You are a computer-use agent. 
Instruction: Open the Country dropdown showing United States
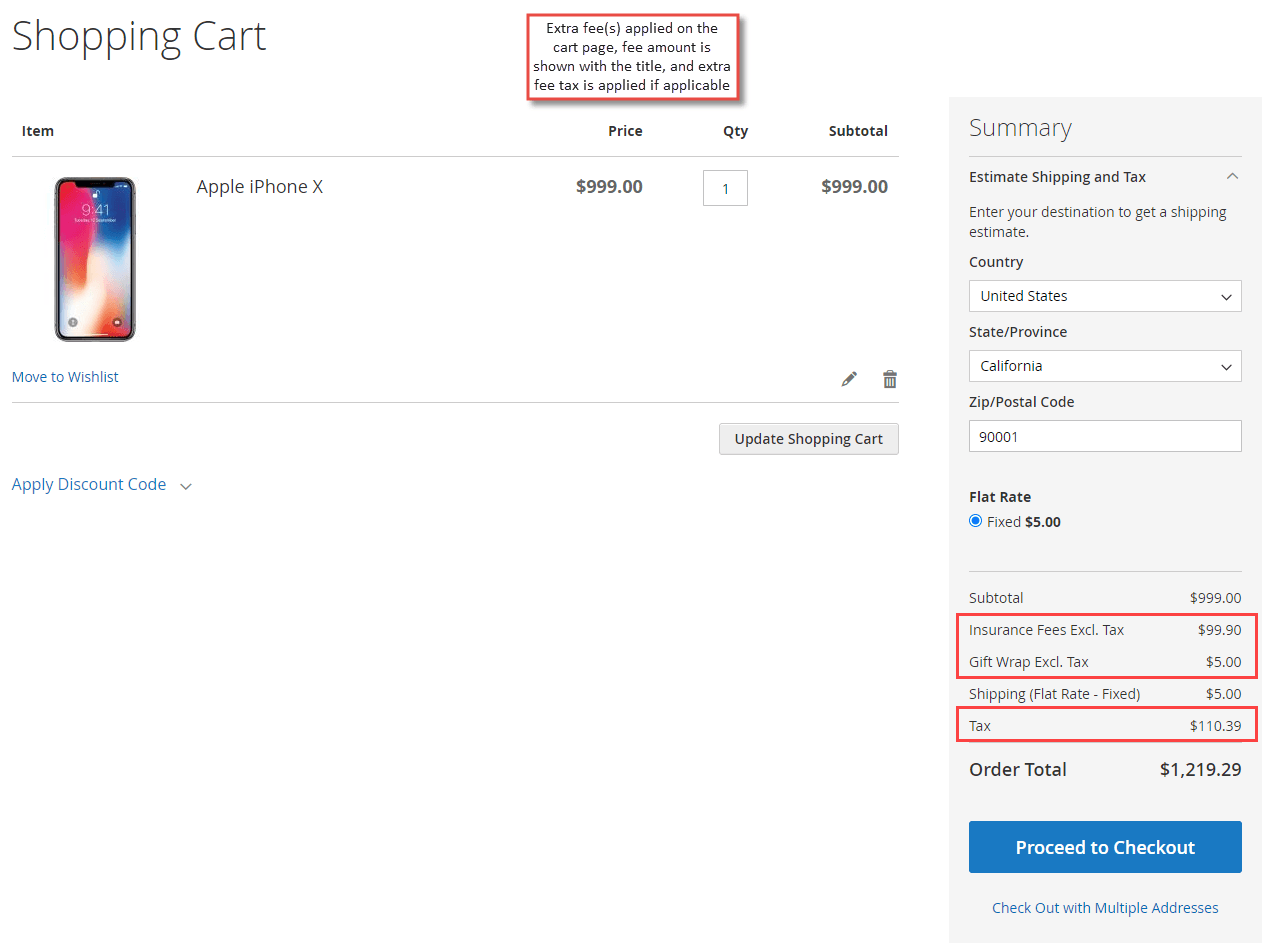coord(1105,296)
